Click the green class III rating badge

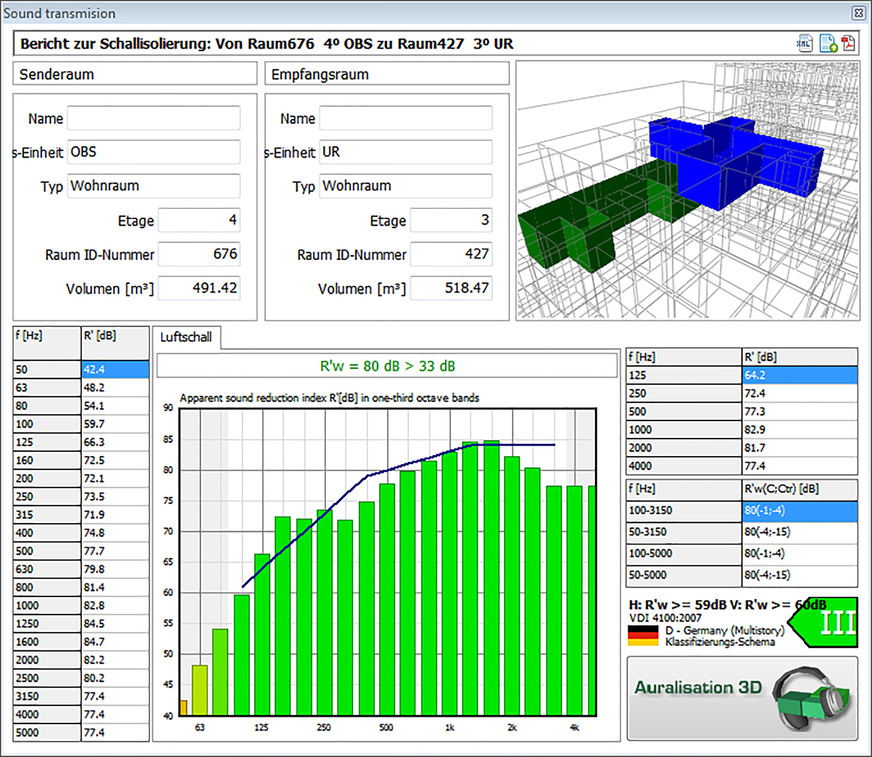point(826,623)
